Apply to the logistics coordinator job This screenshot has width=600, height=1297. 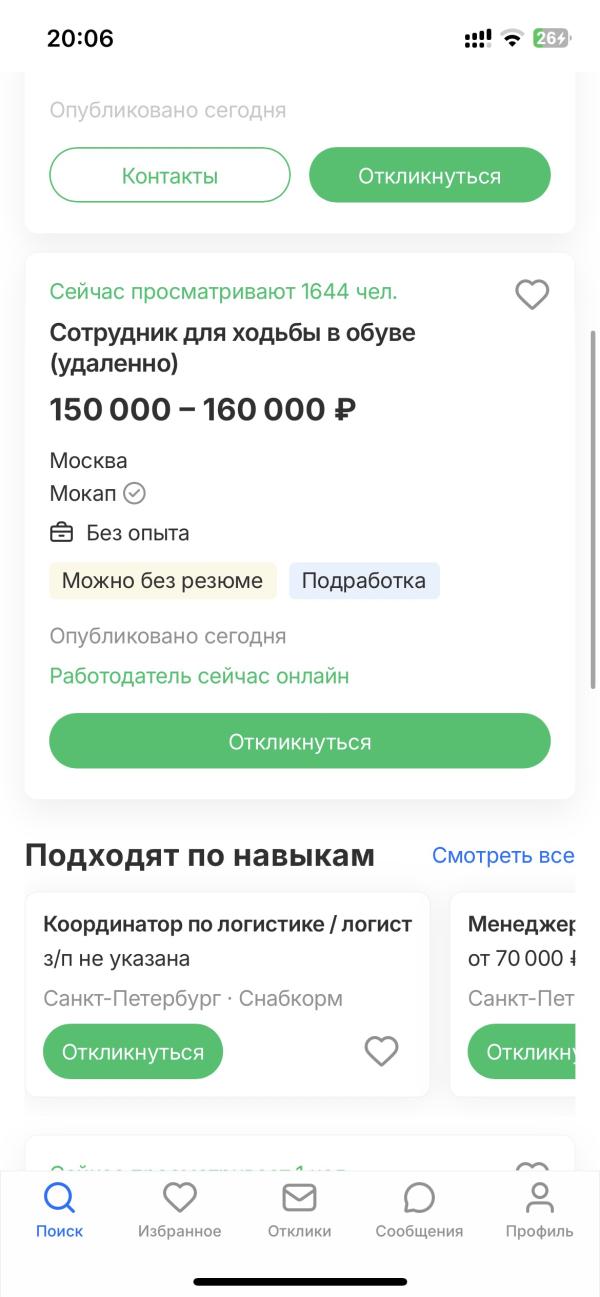click(133, 1052)
